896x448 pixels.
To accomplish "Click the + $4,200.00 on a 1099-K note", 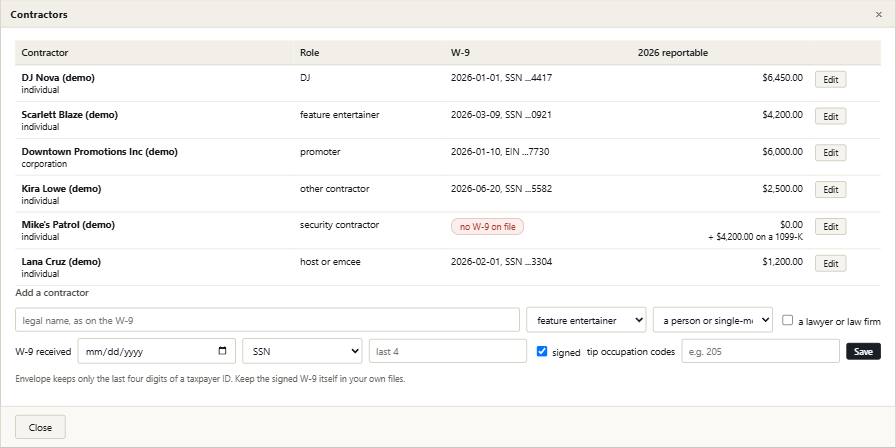I will 755,237.
